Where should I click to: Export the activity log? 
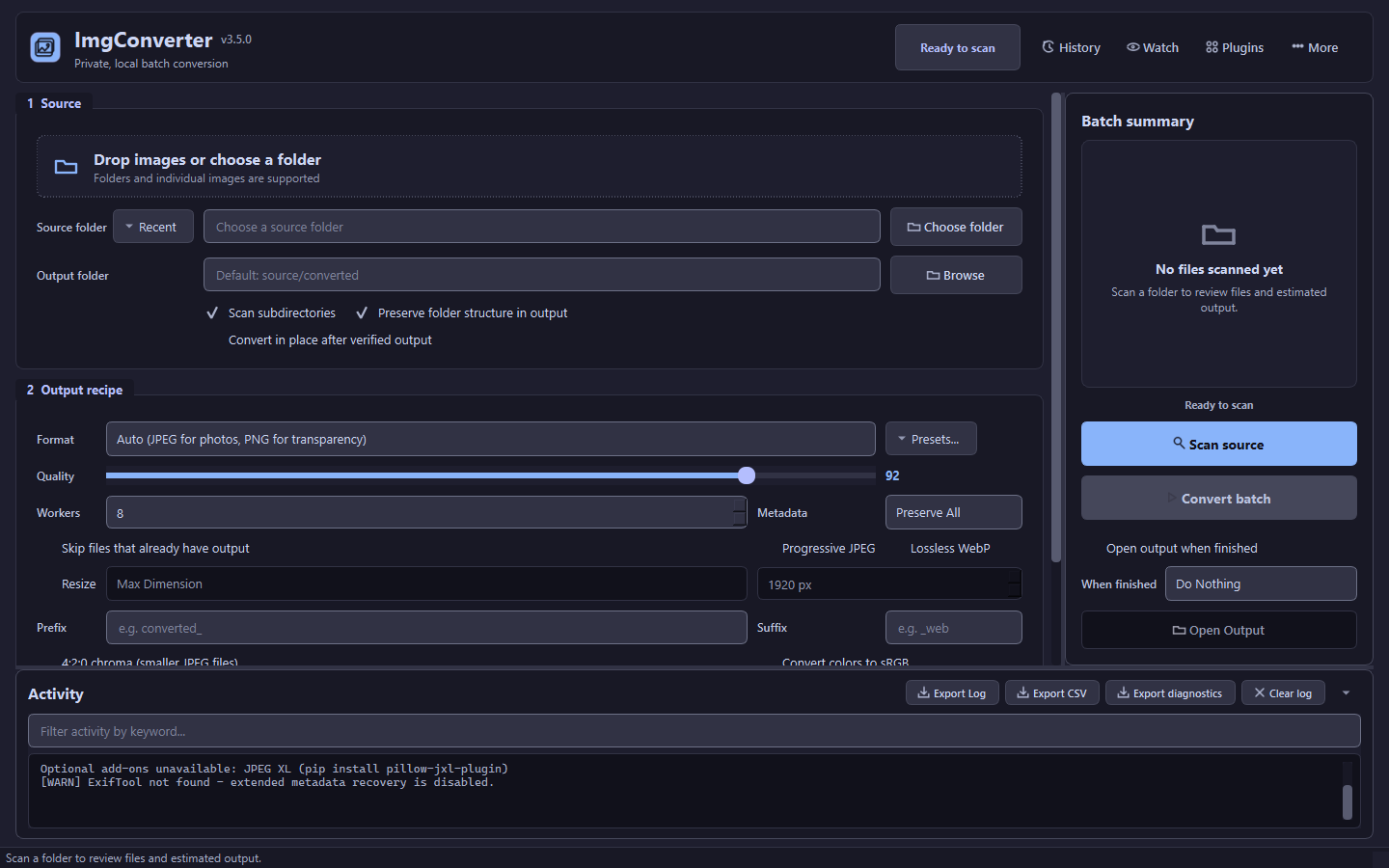coord(952,692)
